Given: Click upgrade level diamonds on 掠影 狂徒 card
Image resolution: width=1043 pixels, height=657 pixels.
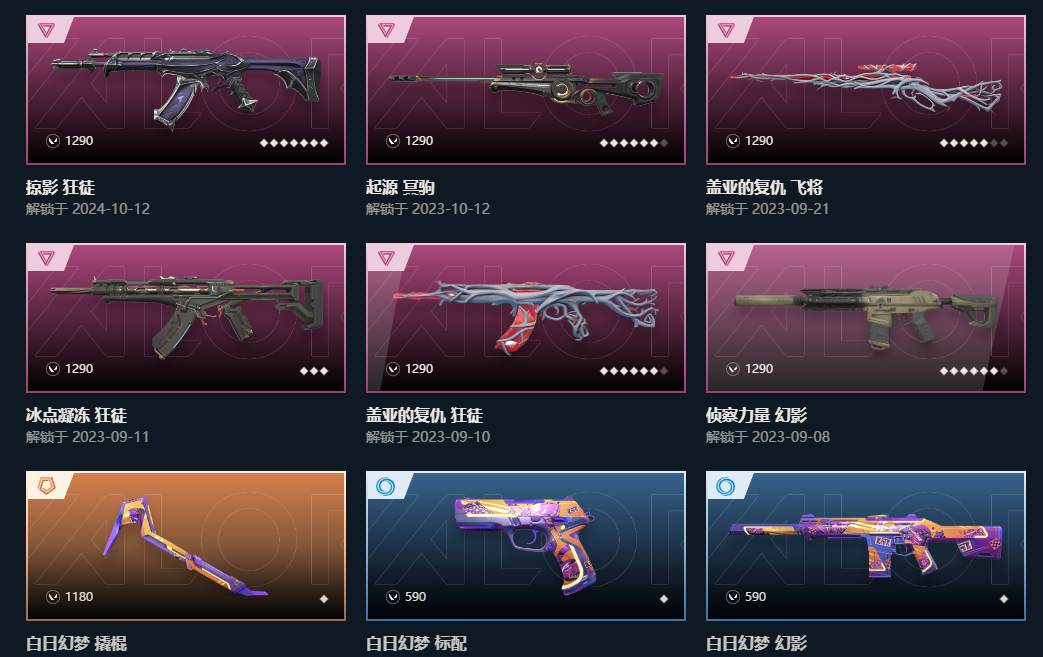Looking at the screenshot, I should (x=293, y=143).
